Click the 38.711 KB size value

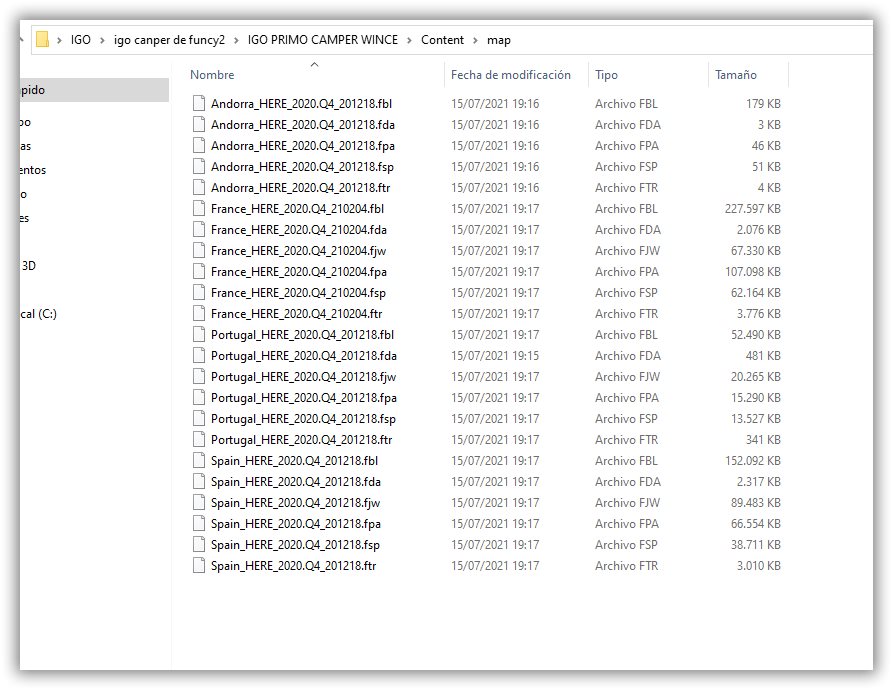tap(756, 545)
